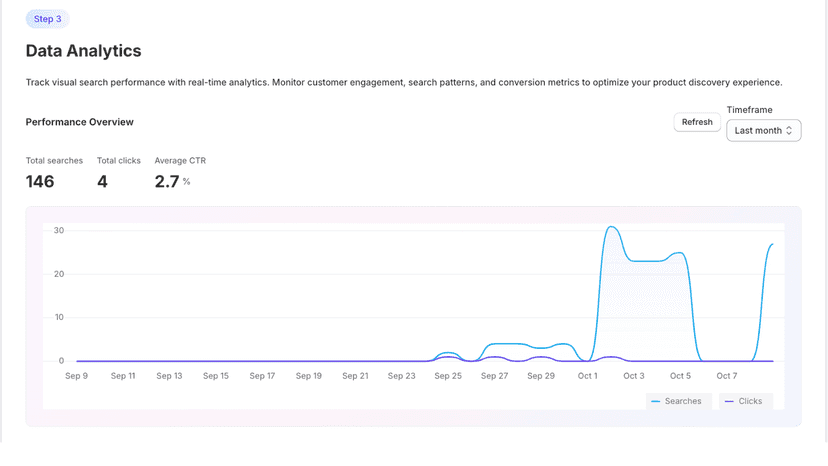
Task: Click the Oct 1 axis label
Action: (x=588, y=376)
